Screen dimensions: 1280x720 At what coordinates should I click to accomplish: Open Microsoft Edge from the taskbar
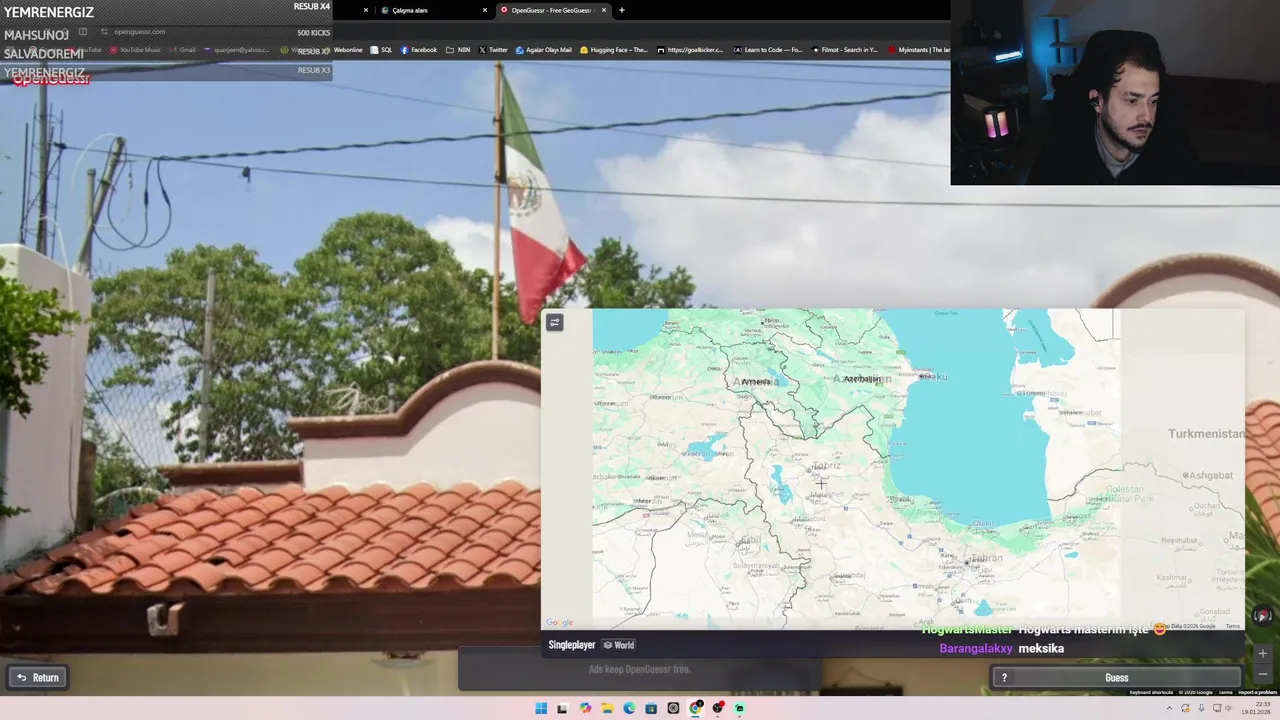pyautogui.click(x=629, y=708)
